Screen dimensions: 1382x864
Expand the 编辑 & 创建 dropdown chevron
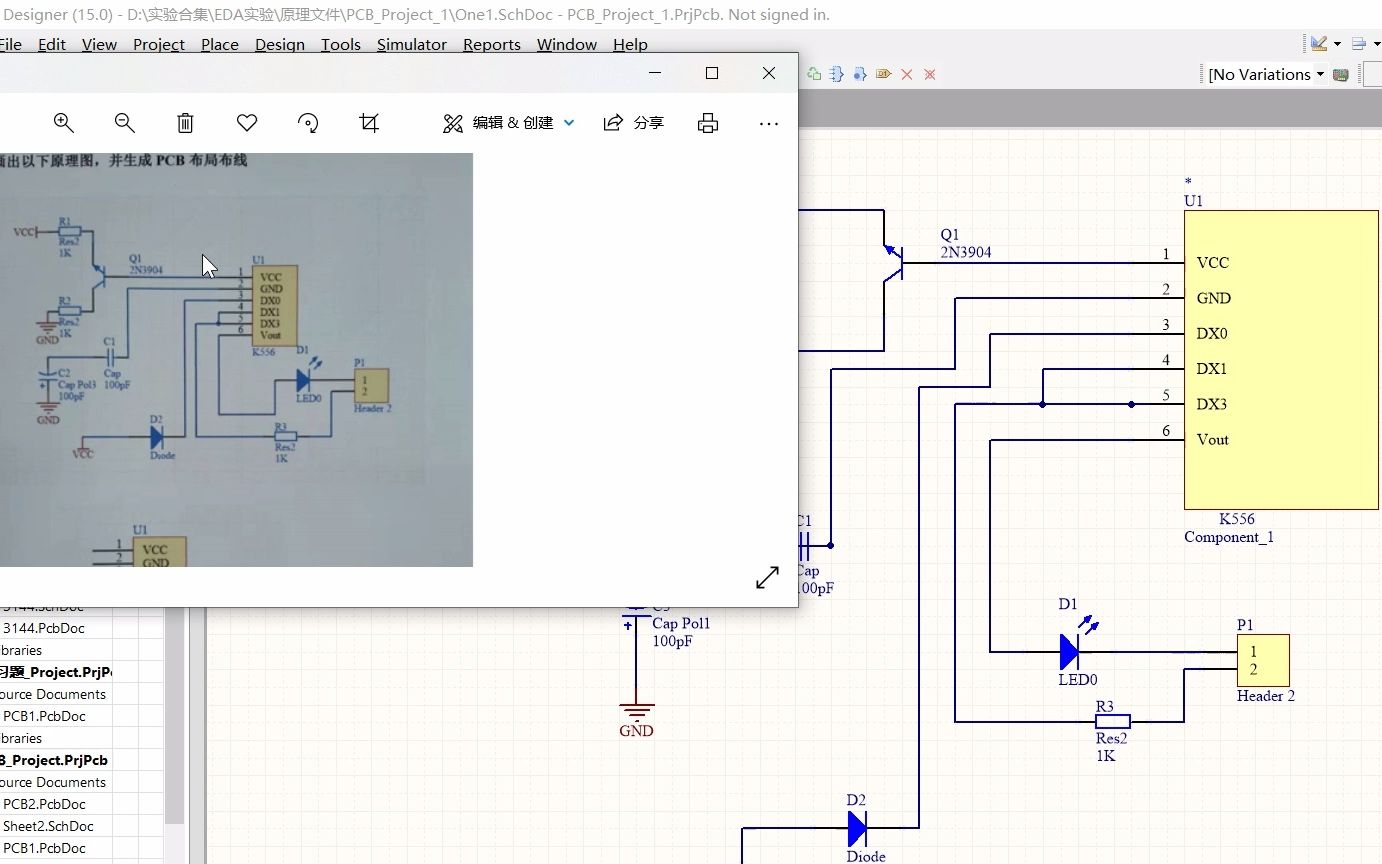click(569, 122)
